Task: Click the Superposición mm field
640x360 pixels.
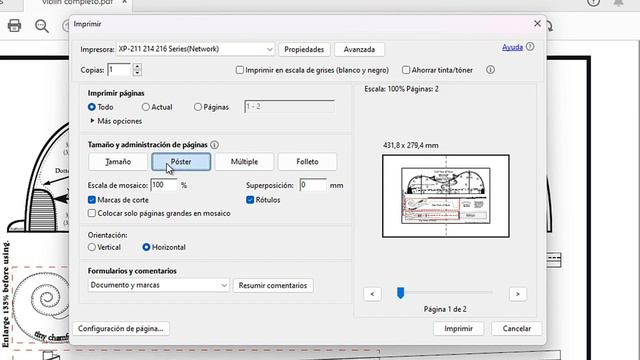Action: point(313,185)
